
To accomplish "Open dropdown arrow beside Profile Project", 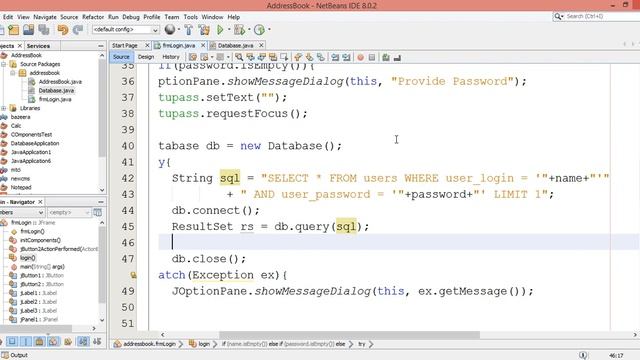I will (x=269, y=29).
